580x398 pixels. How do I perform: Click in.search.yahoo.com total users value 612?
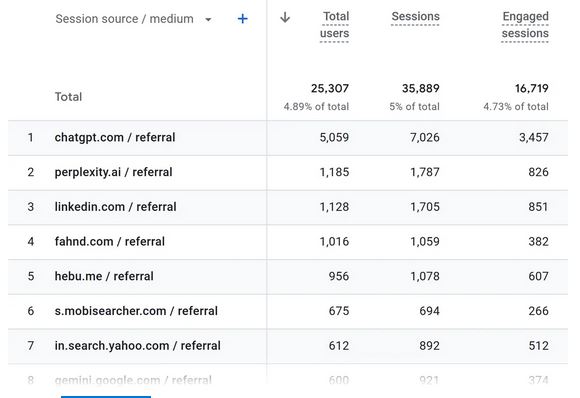click(x=339, y=346)
